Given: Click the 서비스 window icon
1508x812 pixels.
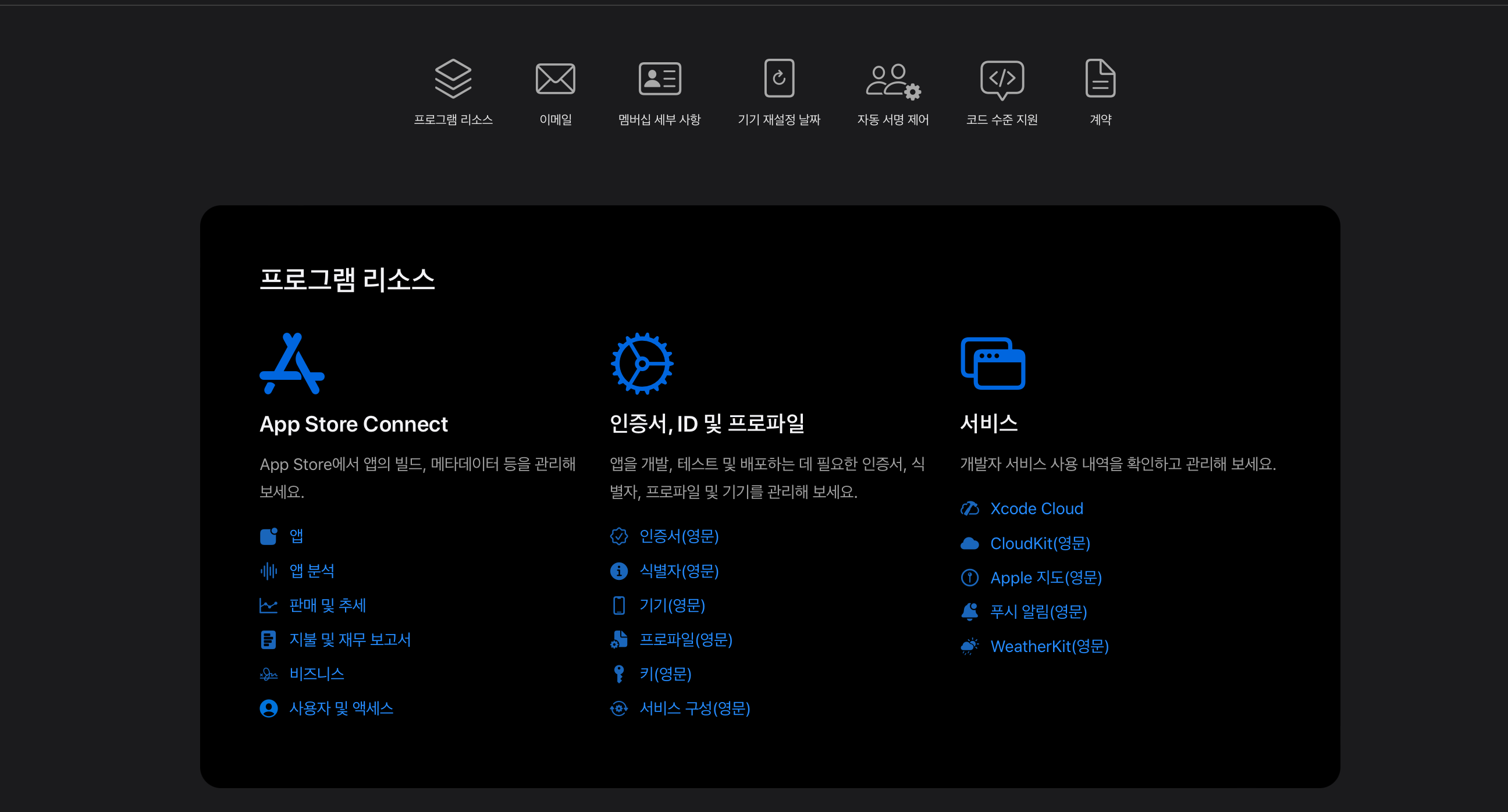Looking at the screenshot, I should pos(993,364).
